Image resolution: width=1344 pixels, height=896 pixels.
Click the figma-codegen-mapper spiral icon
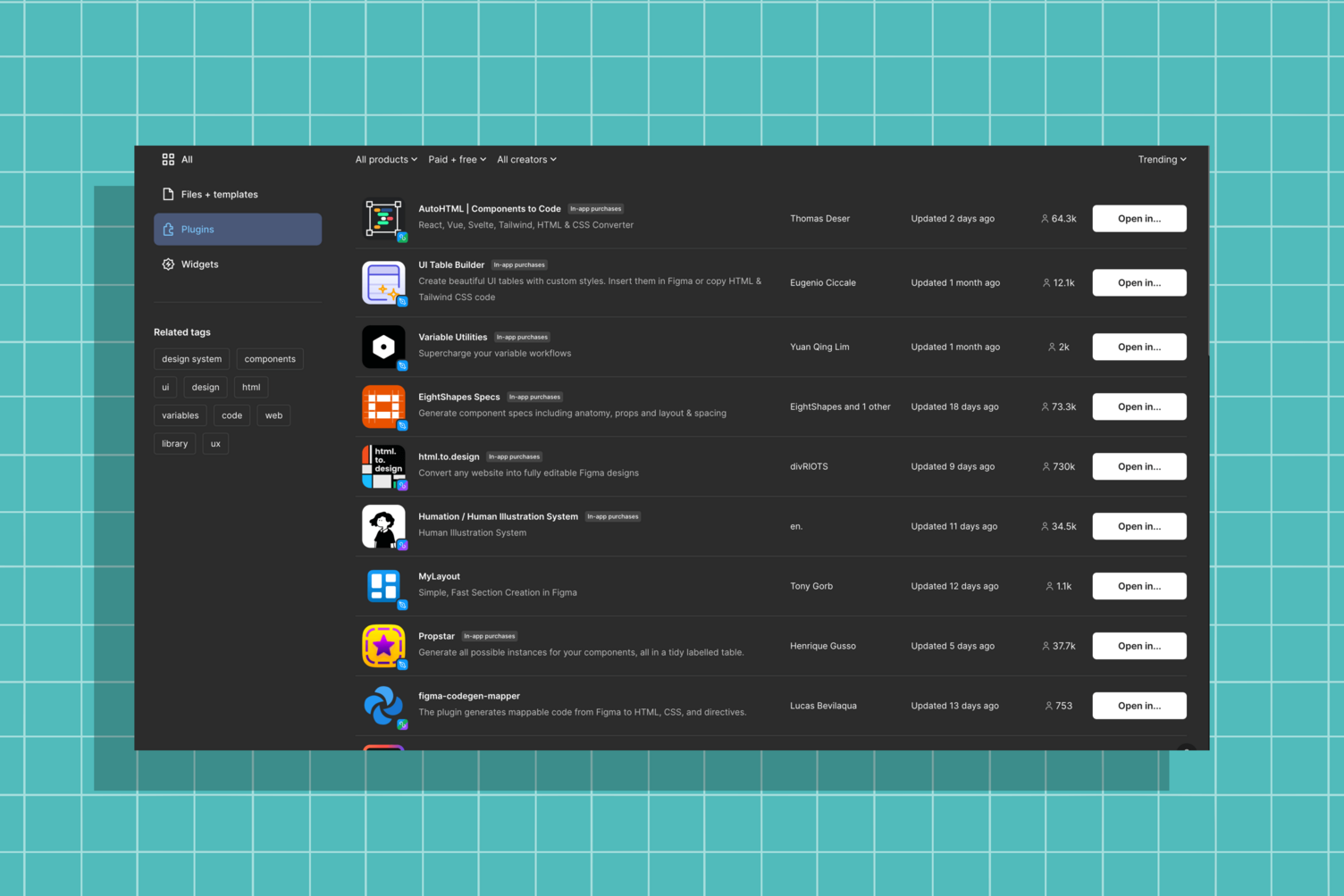pyautogui.click(x=383, y=706)
